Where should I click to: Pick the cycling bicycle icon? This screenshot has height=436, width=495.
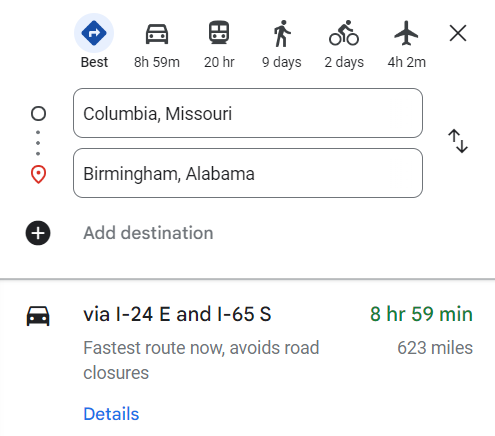(344, 33)
